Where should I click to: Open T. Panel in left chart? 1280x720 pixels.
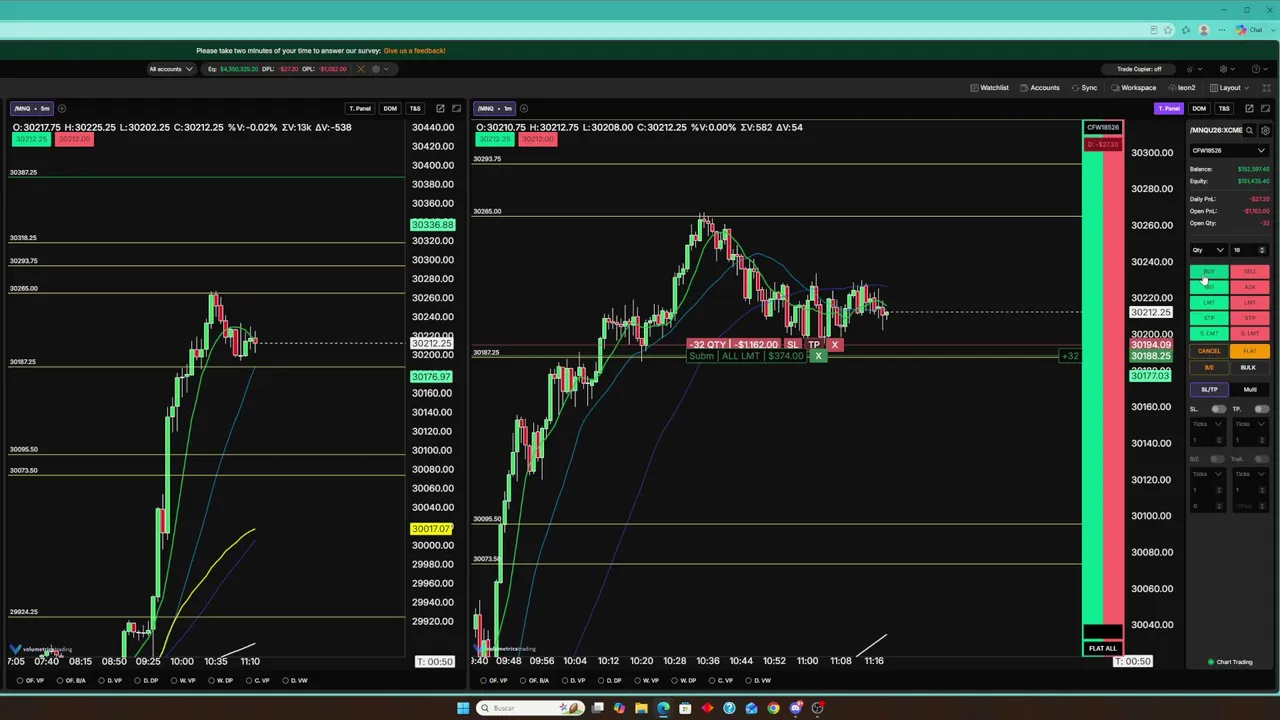[359, 108]
